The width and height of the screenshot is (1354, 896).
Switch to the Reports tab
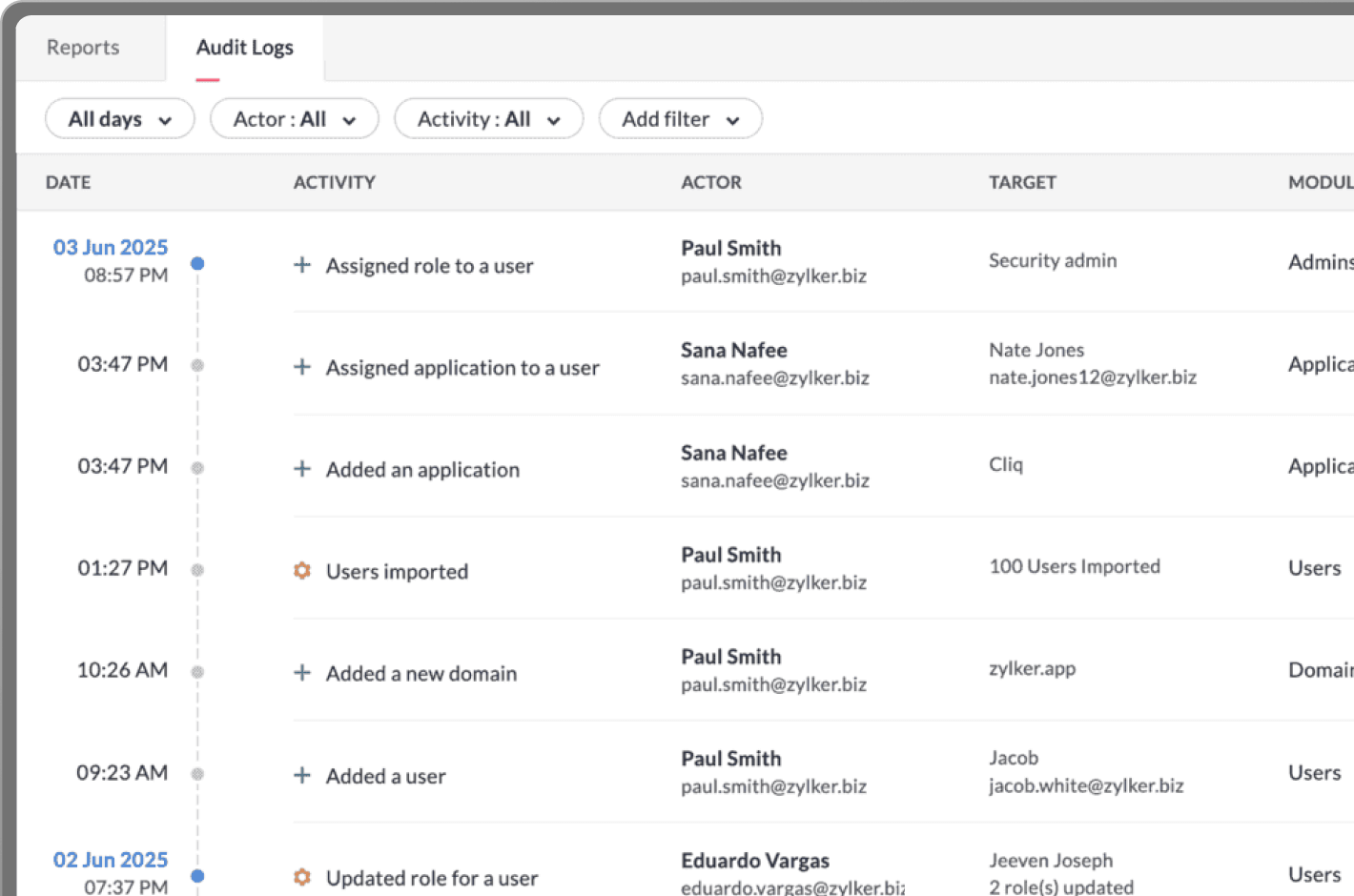click(x=83, y=47)
